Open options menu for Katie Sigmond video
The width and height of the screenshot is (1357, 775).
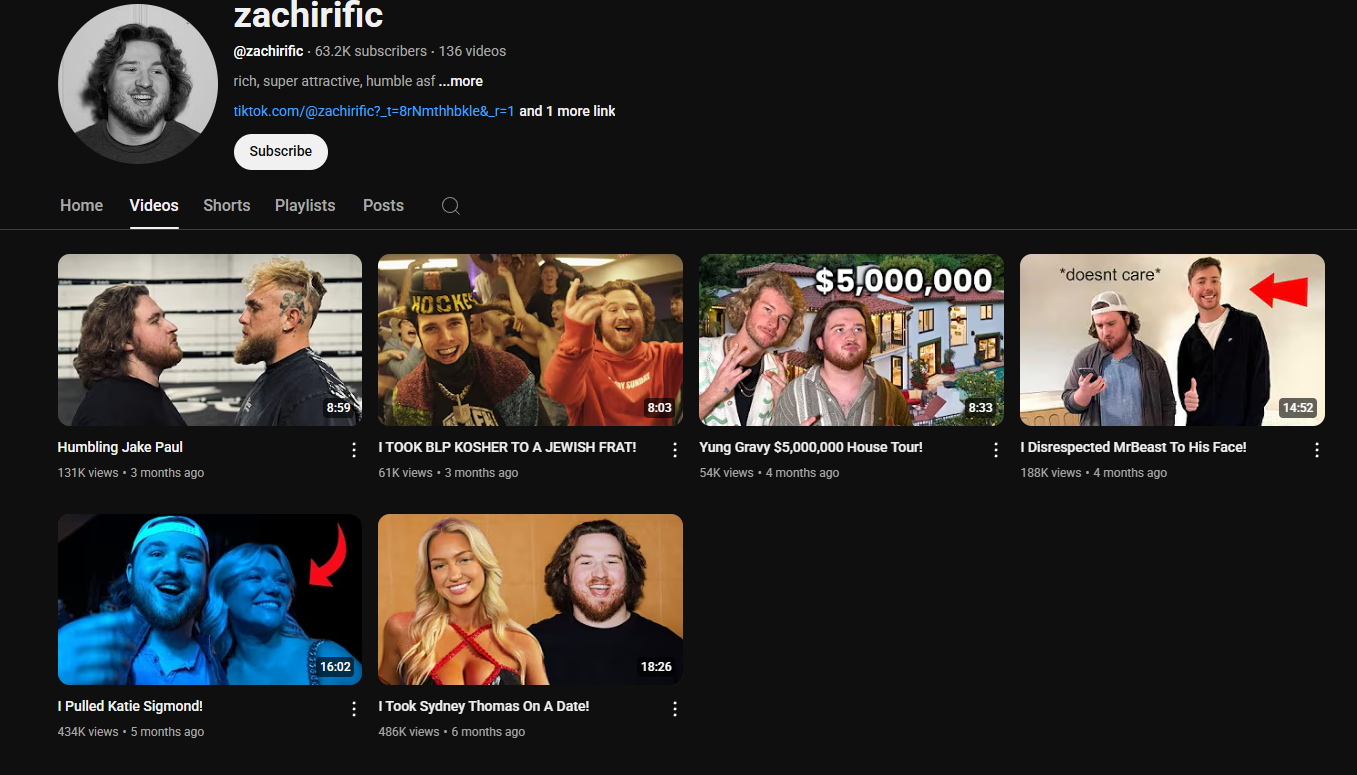click(x=353, y=708)
